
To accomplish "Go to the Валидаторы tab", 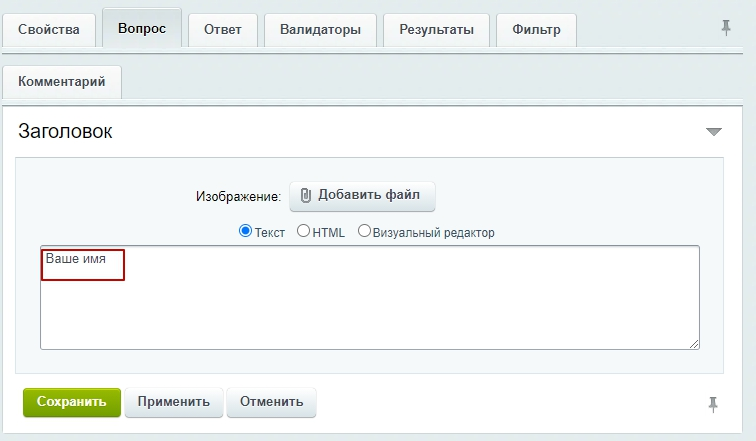I will tap(320, 30).
